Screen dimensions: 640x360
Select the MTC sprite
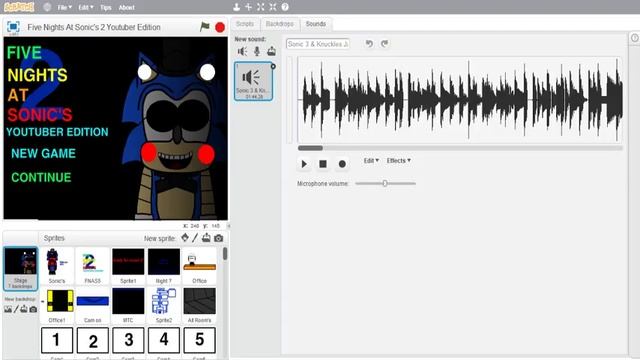pos(128,305)
